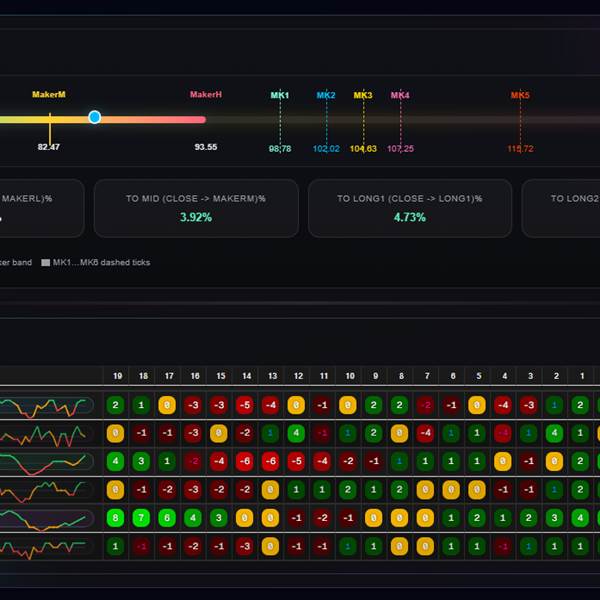Image resolution: width=600 pixels, height=600 pixels.
Task: Click the green 6 cell in column 17
Action: pos(167,518)
